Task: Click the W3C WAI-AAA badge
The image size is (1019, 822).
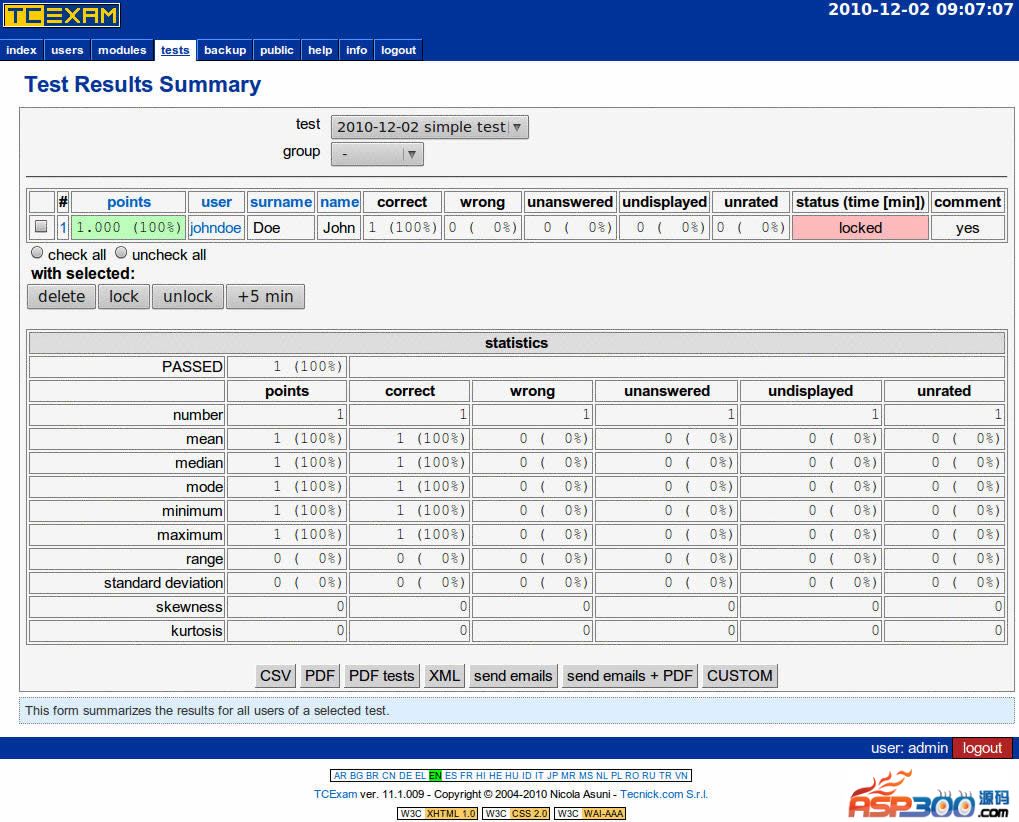Action: click(x=590, y=813)
